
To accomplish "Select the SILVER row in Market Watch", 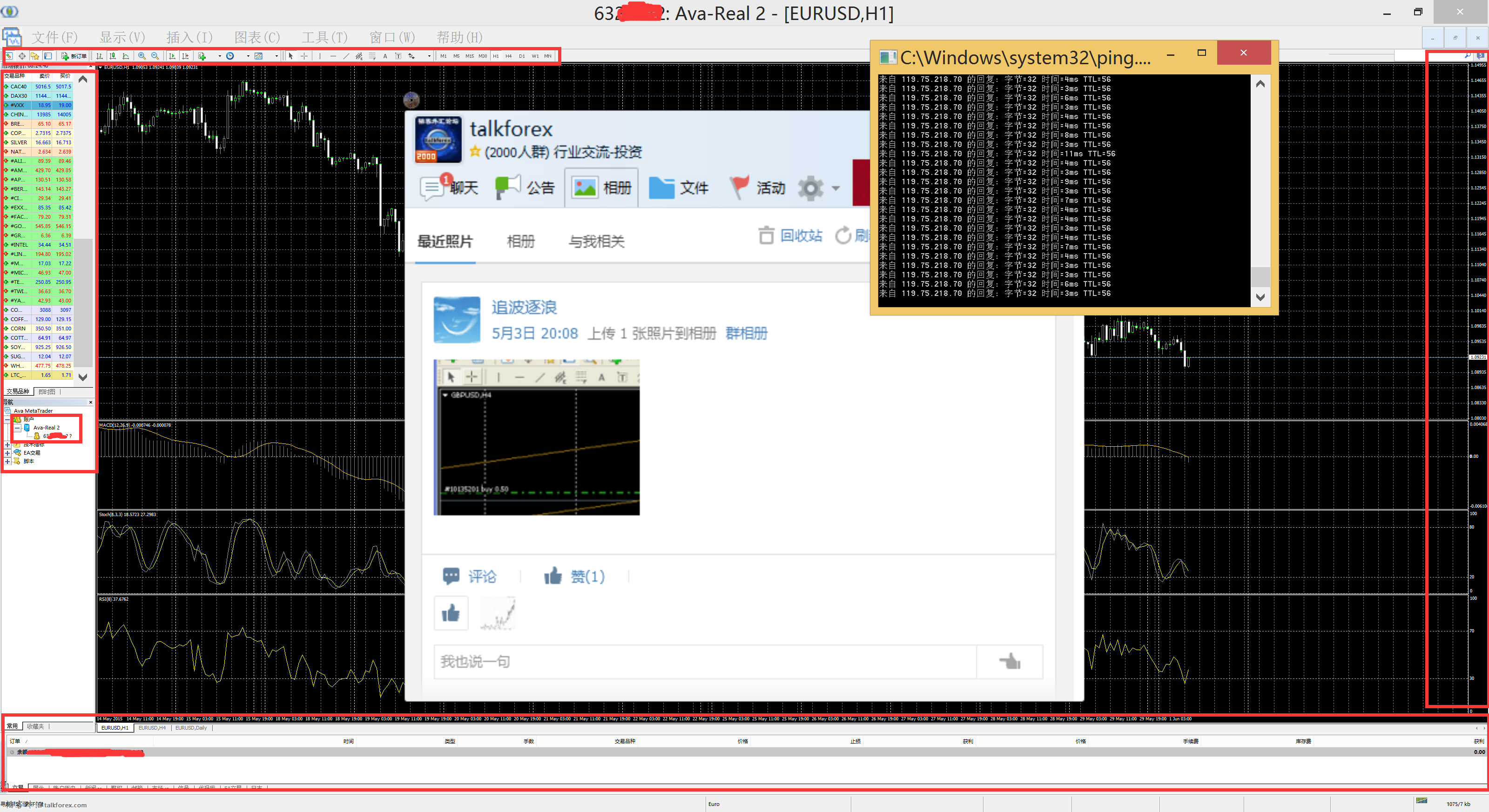I will coord(38,142).
